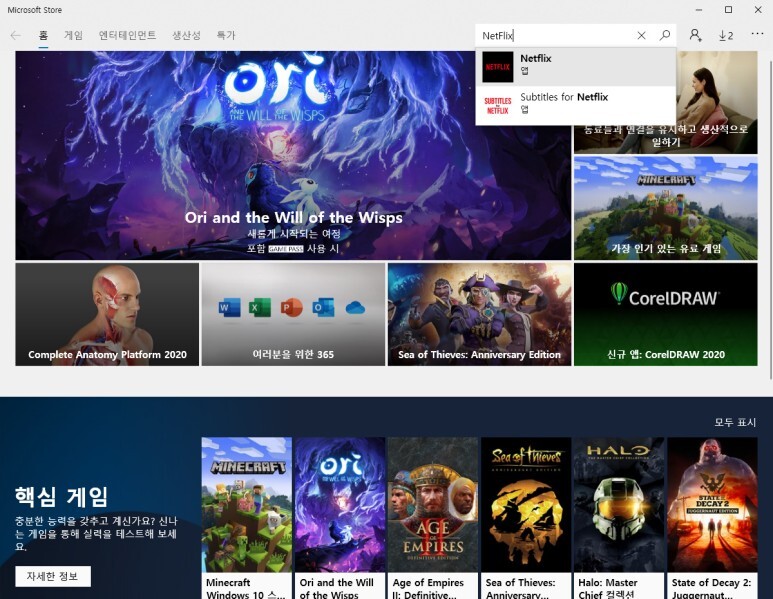Click inside the NetFlix search field
This screenshot has height=599, width=773.
click(x=555, y=35)
